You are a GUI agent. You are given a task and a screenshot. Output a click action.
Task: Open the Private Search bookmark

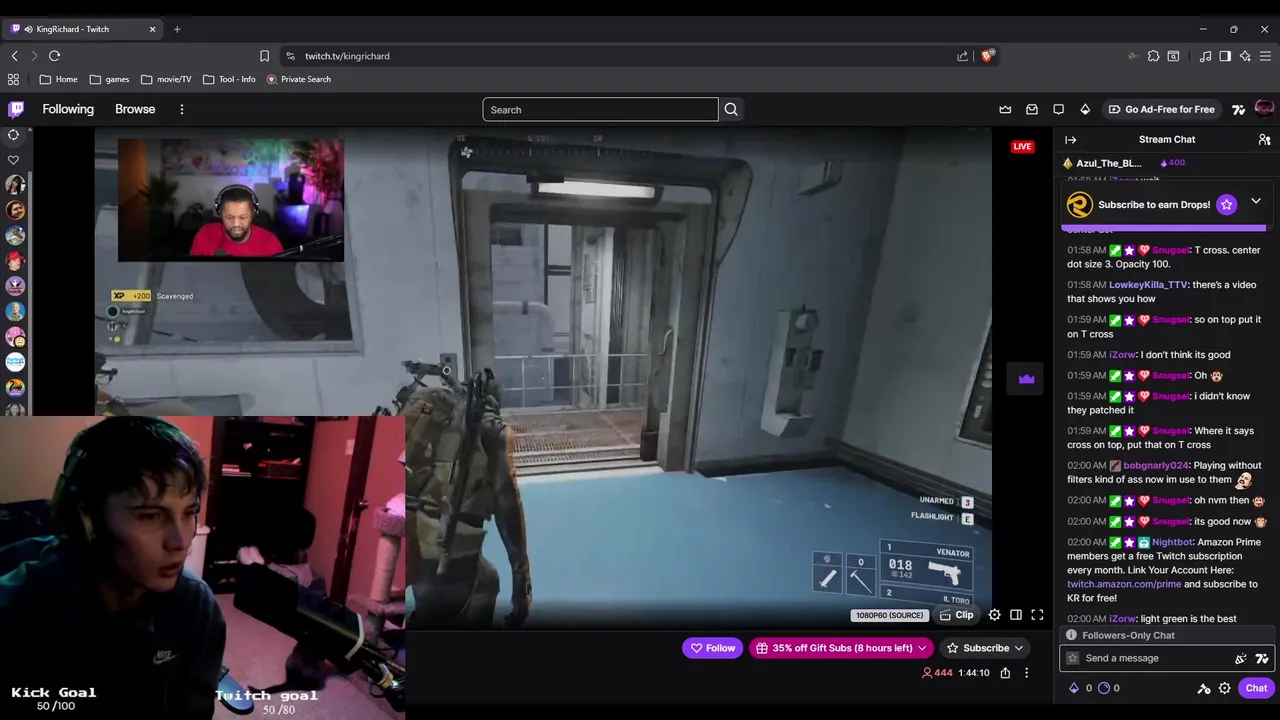click(299, 79)
